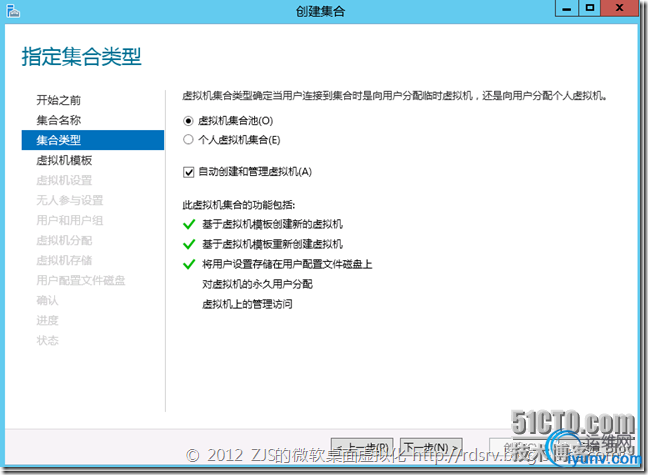
Task: Select the 虚拟机集合池(O) radio button
Action: 188,121
